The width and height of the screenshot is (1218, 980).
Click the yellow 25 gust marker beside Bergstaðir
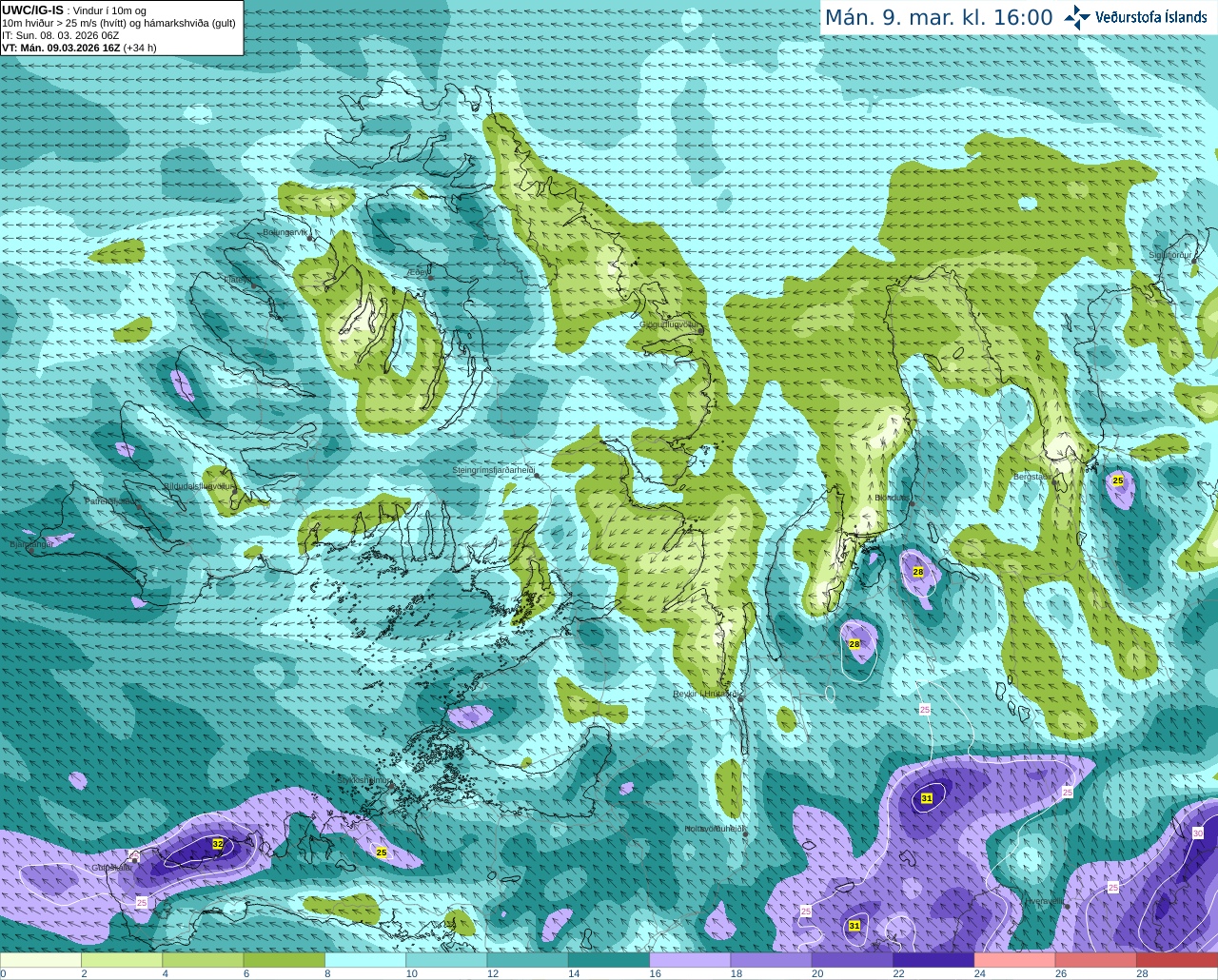click(x=1118, y=480)
